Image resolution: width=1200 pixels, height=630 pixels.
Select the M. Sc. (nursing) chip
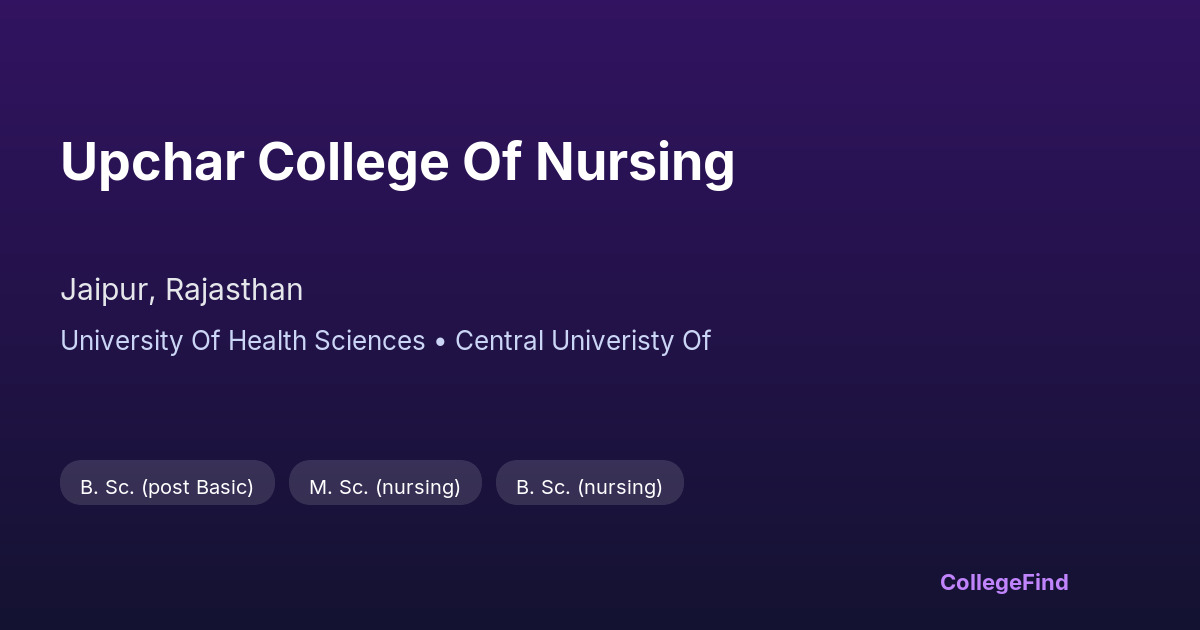click(x=385, y=486)
